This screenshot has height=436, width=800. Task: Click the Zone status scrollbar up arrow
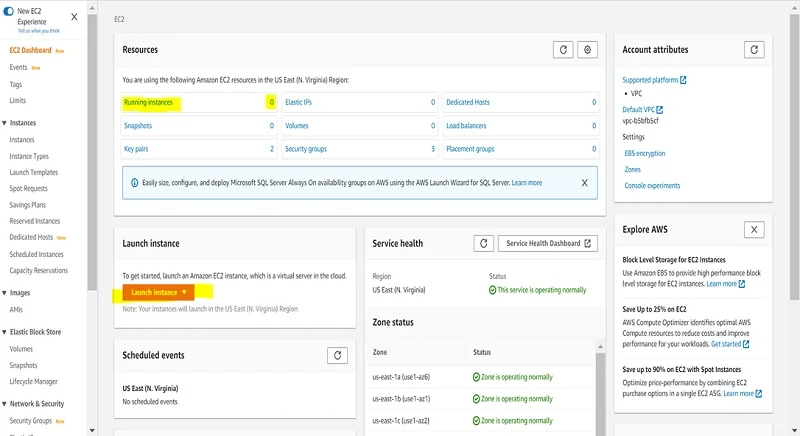(601, 347)
